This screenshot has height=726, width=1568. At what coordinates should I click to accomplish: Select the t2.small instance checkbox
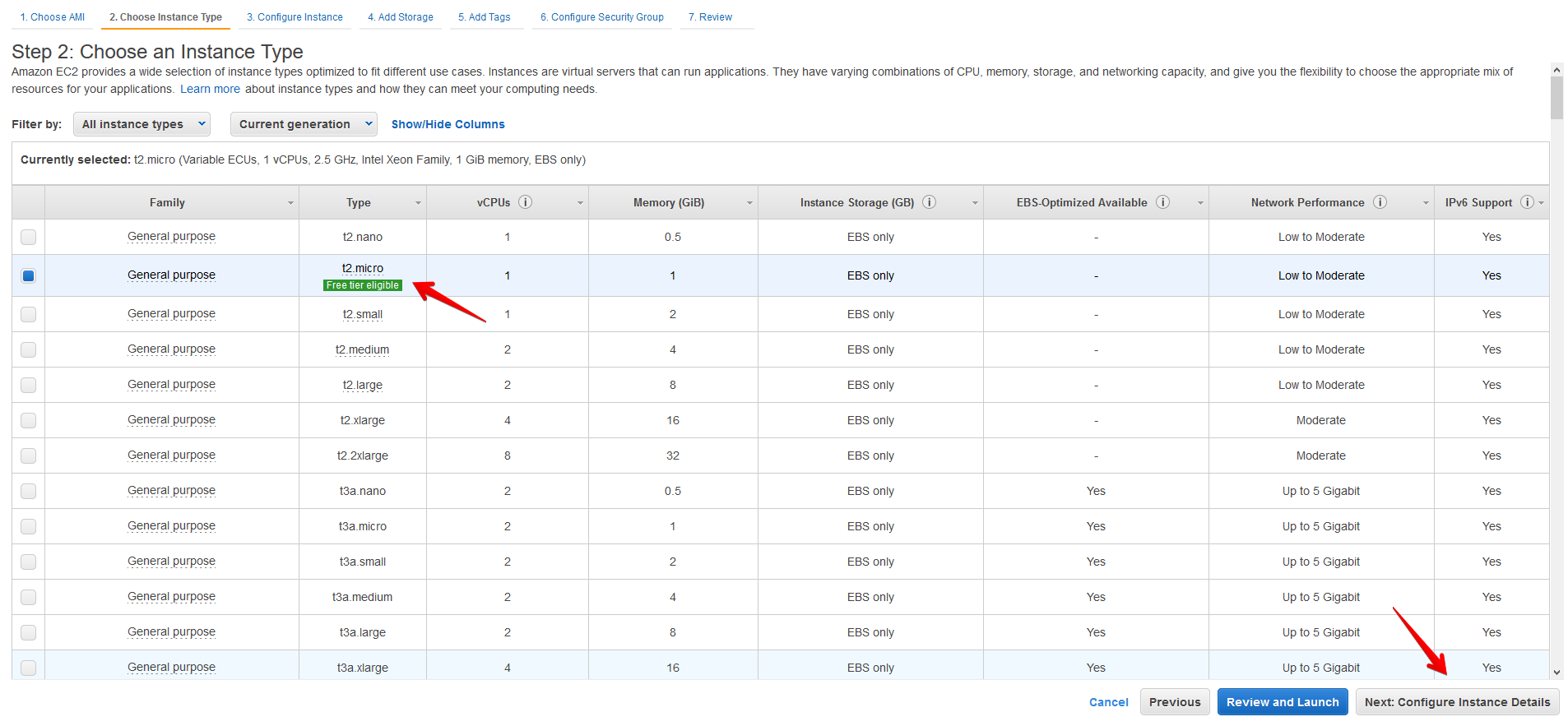click(x=29, y=314)
